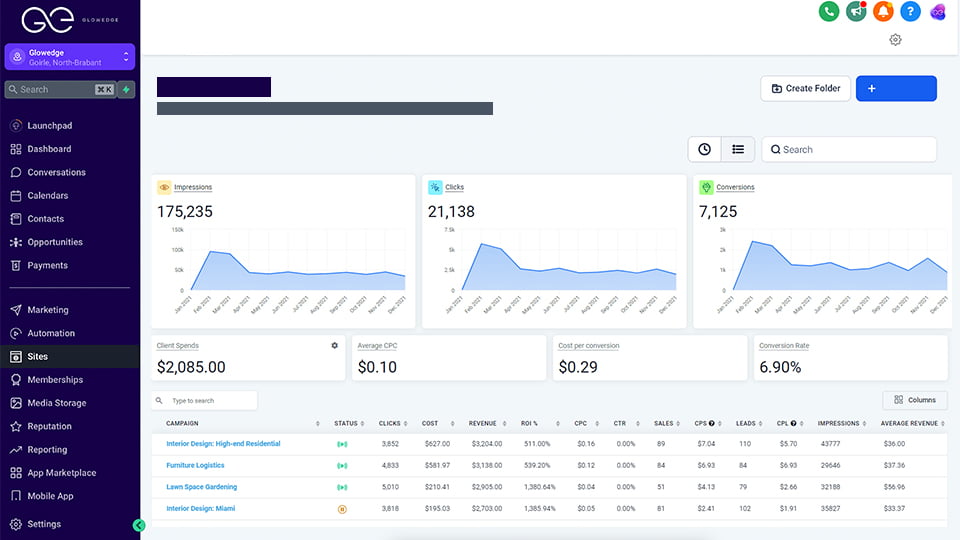Open Conversations in the sidebar
This screenshot has width=960, height=540.
coord(56,172)
